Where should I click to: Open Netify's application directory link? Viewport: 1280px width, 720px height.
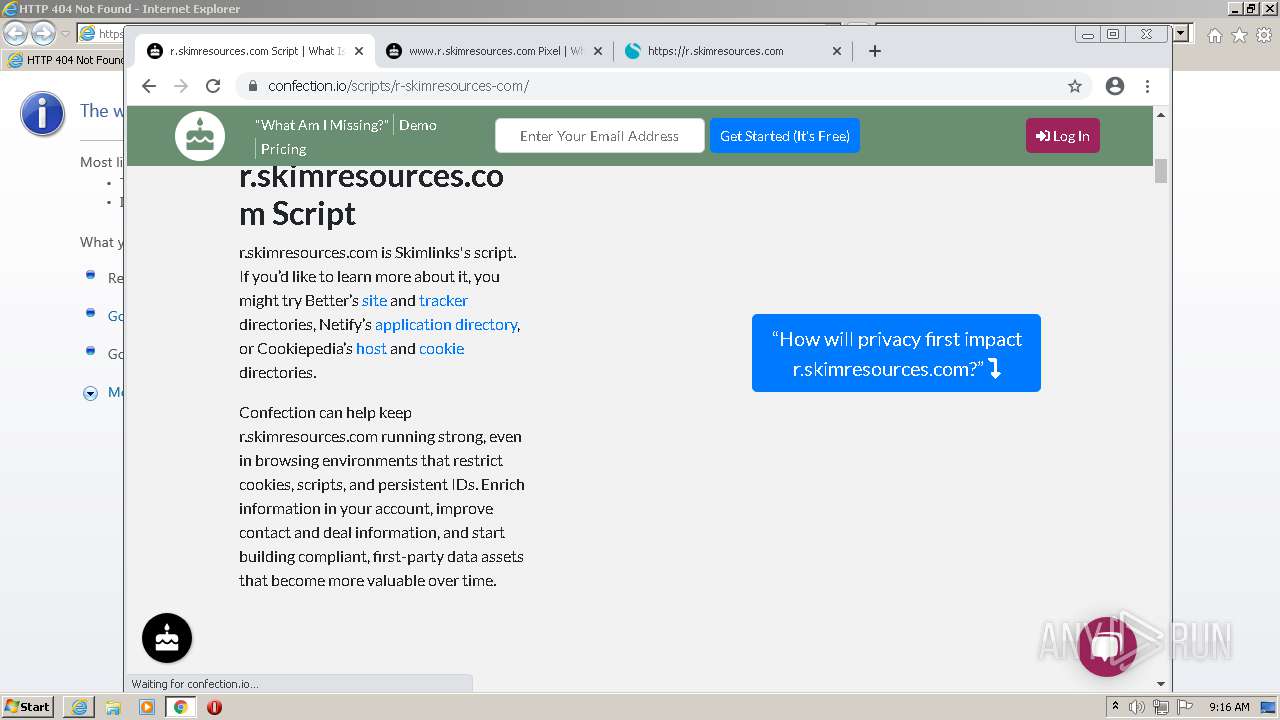click(x=446, y=324)
